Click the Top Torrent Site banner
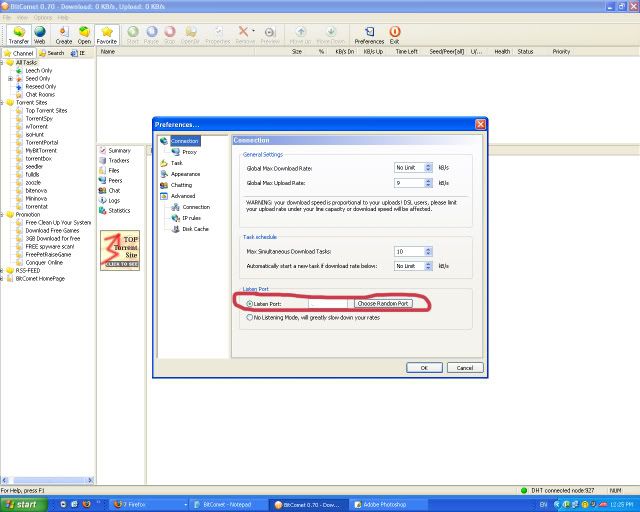640x512 pixels. [120, 250]
